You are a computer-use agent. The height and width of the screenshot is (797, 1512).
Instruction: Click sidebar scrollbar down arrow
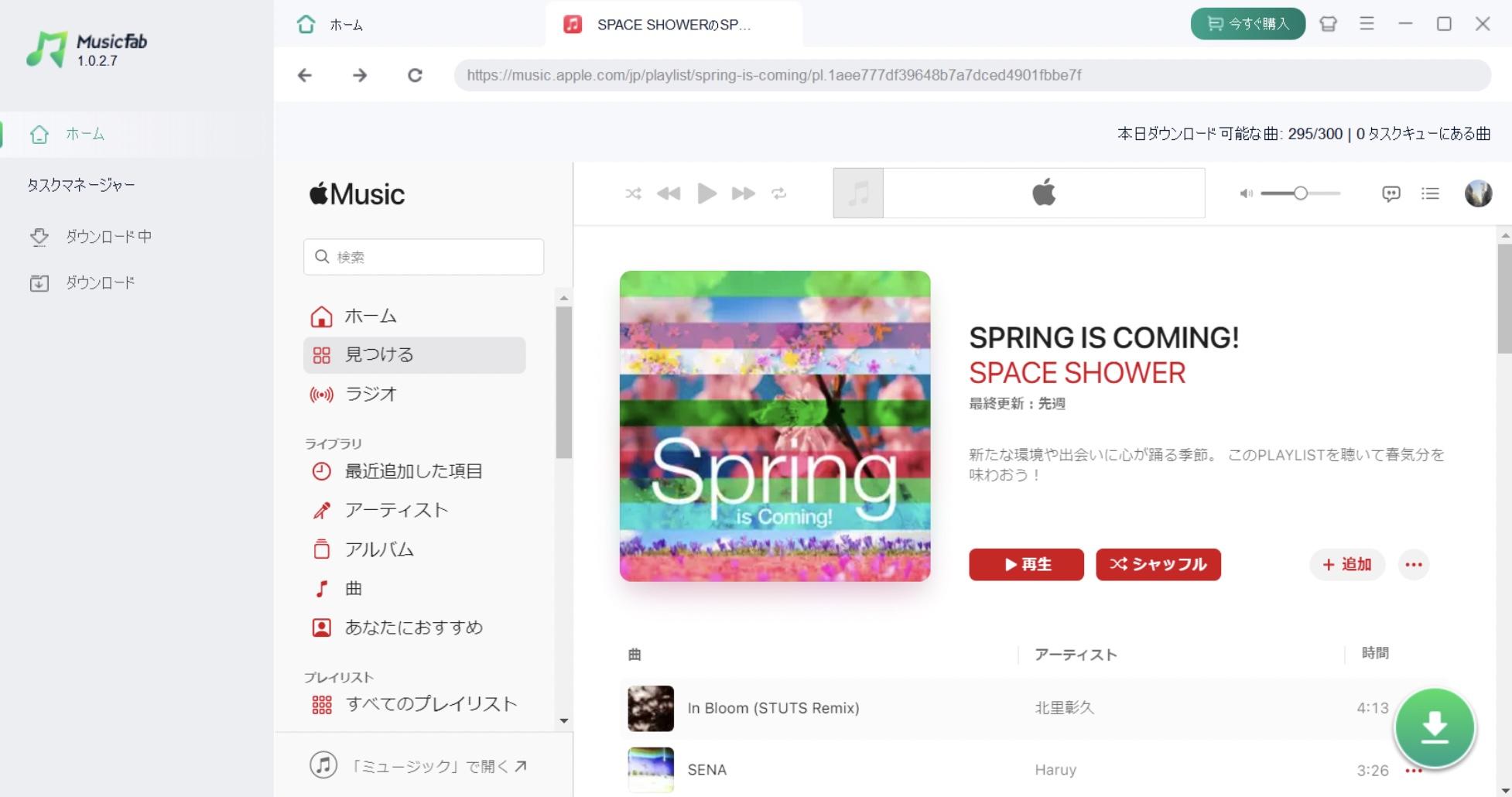(x=564, y=720)
